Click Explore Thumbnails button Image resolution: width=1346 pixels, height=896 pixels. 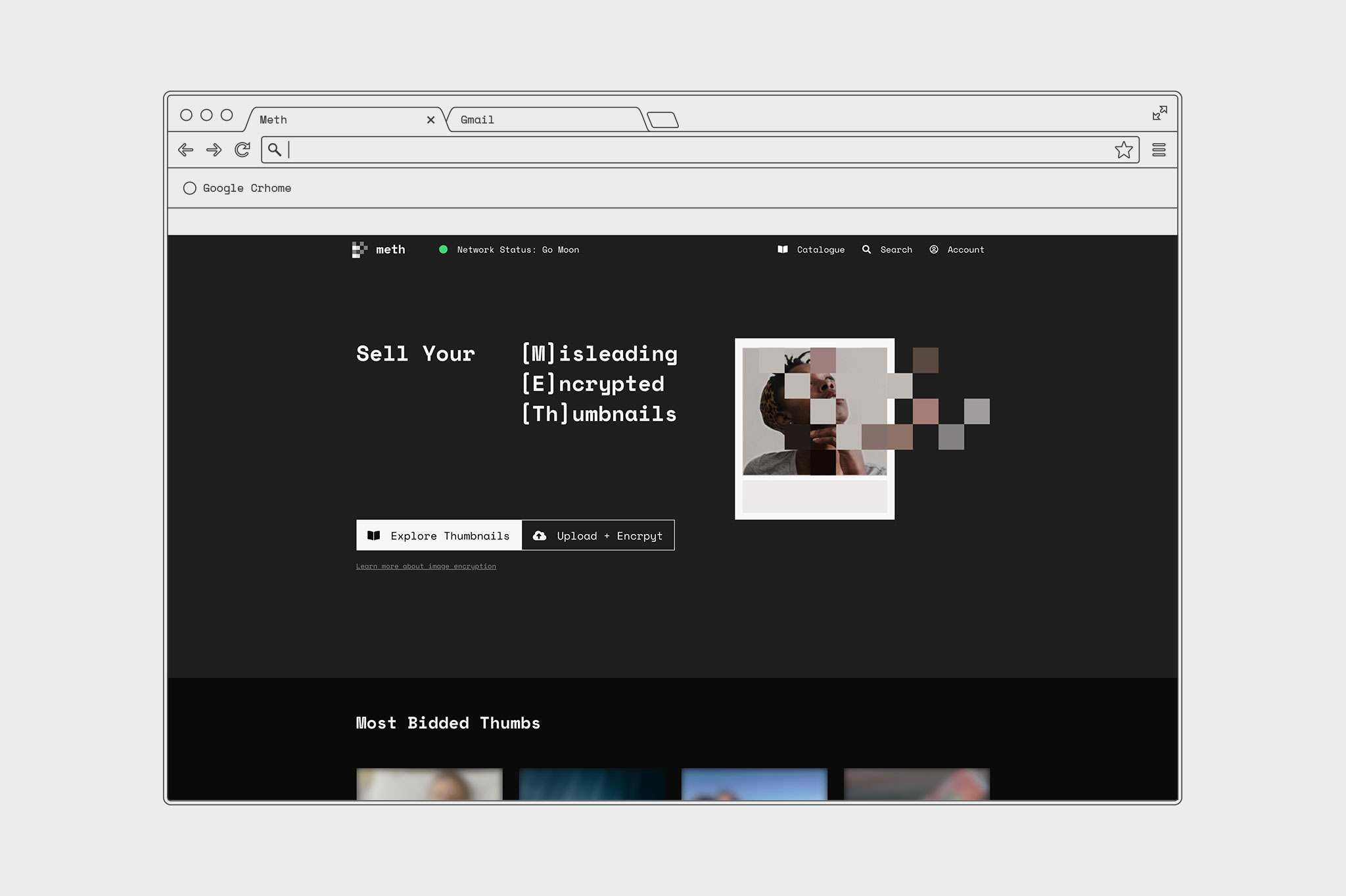point(439,535)
